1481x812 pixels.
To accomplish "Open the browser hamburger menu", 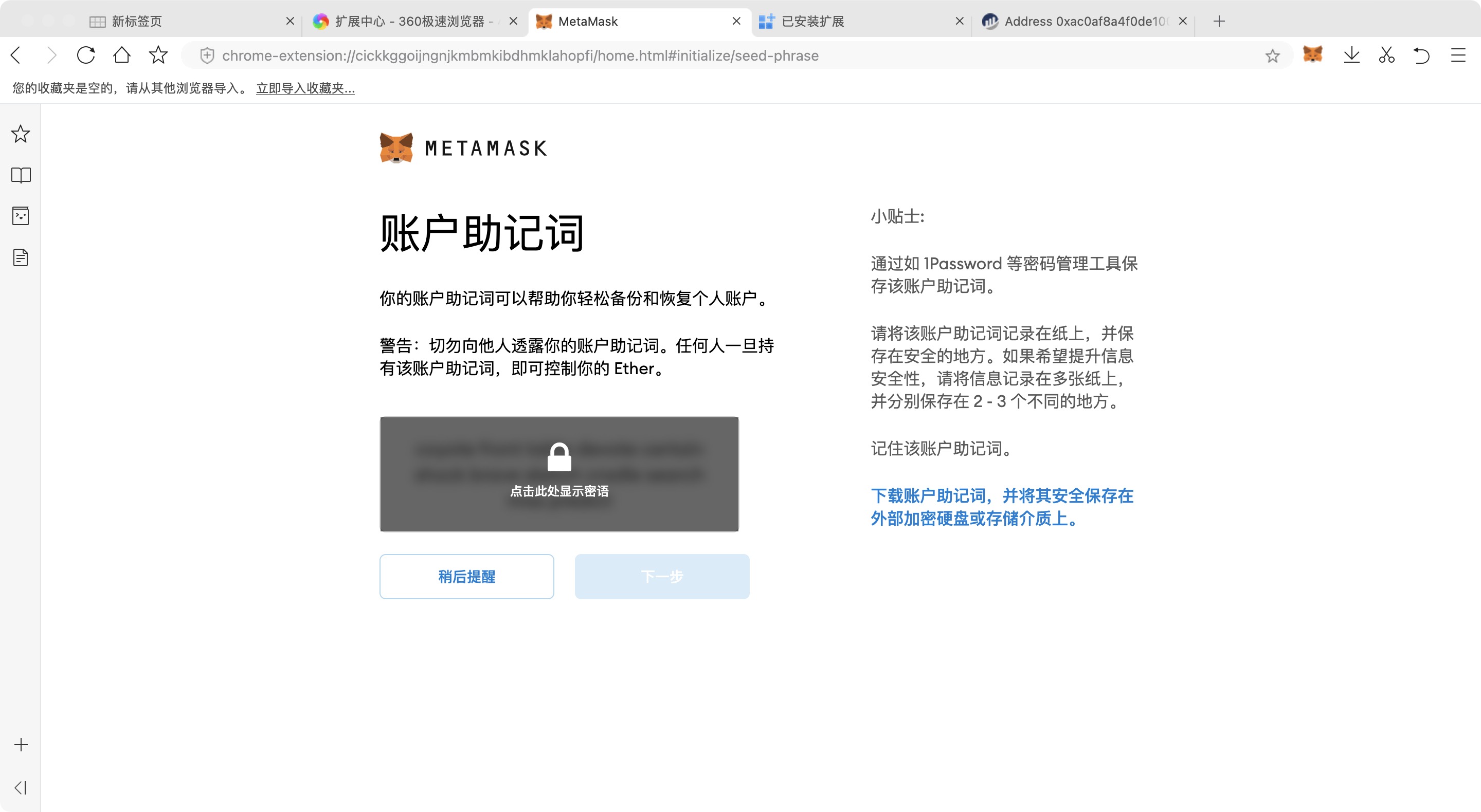I will [1458, 55].
